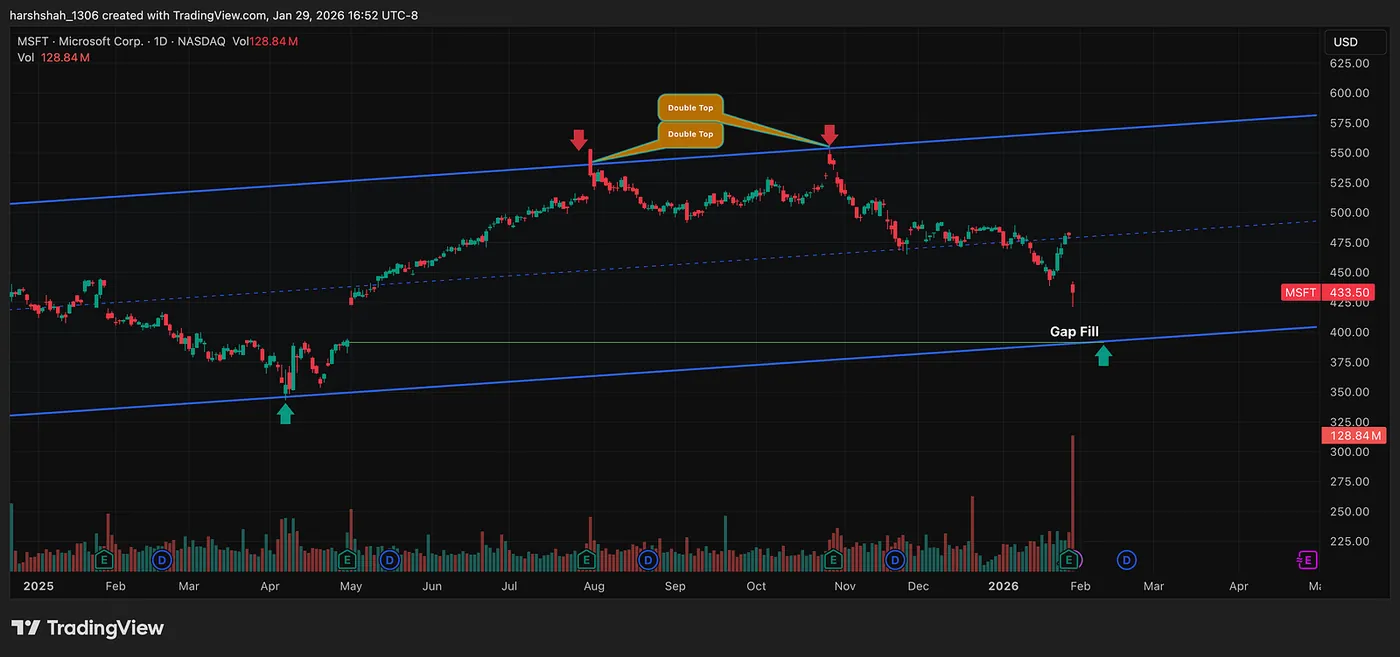Screen dimensions: 1400x657
Task: Click the 250.00 price axis label
Action: click(x=1349, y=512)
